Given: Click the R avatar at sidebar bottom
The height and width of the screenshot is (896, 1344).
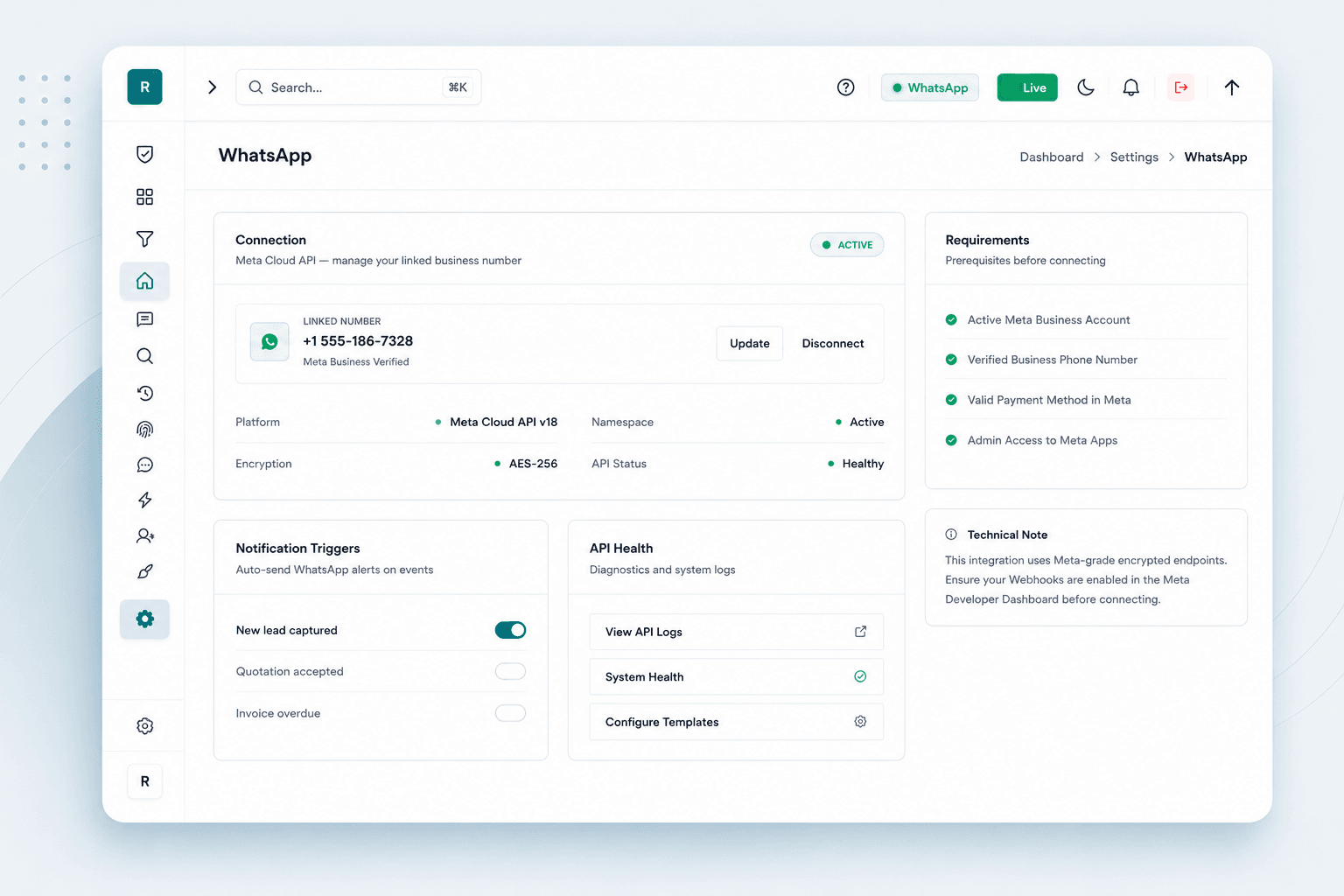Looking at the screenshot, I should coord(145,781).
